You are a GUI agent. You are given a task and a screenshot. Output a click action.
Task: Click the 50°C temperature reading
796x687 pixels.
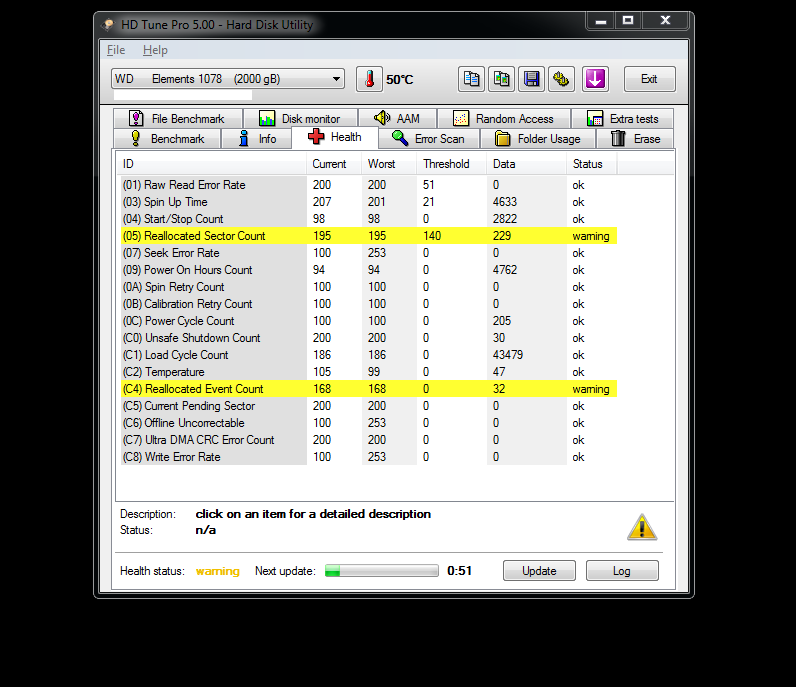[400, 80]
